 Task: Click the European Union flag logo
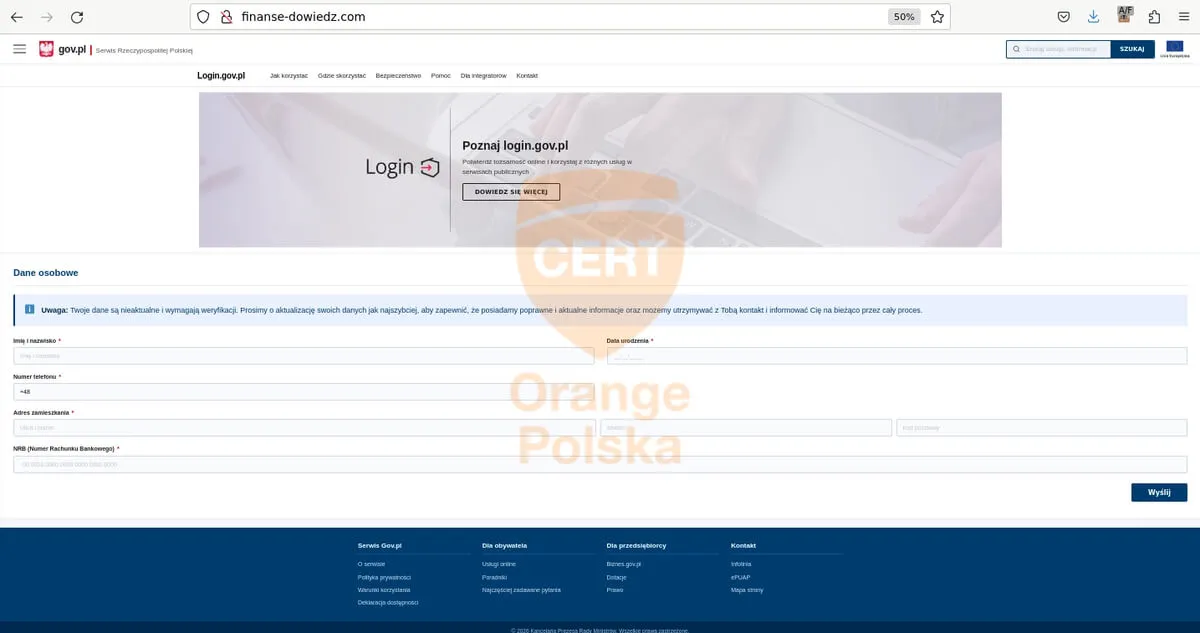(1174, 48)
